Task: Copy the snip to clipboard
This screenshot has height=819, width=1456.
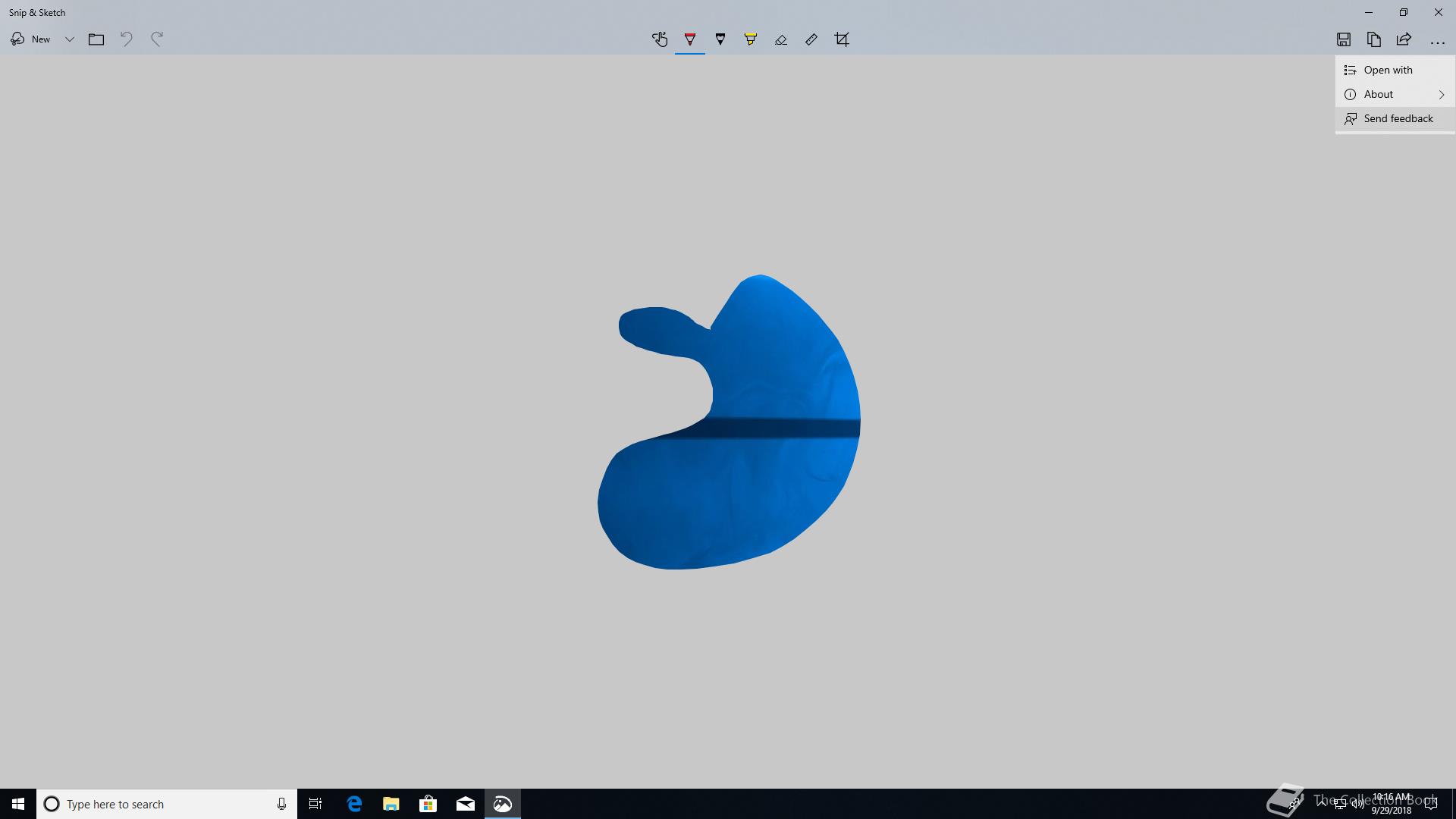Action: [x=1374, y=39]
